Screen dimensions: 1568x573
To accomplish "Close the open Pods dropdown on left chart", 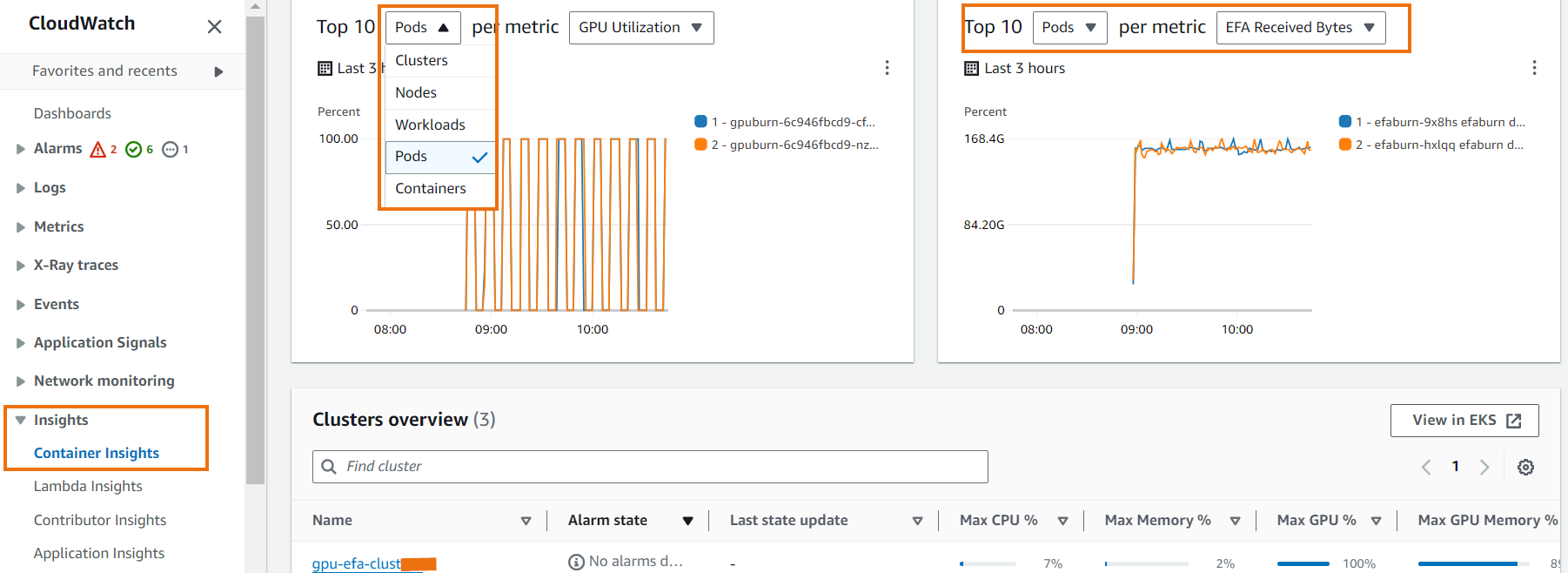I will tap(423, 28).
